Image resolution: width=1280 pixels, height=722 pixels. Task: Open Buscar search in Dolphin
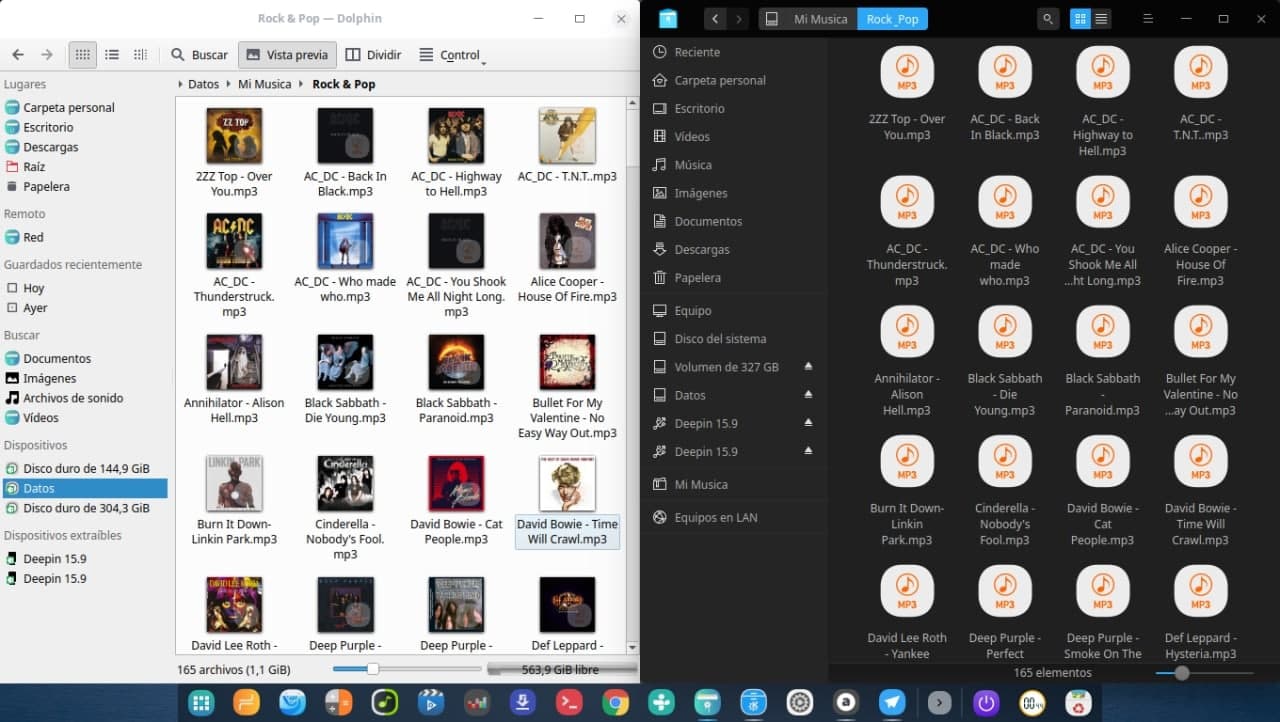pyautogui.click(x=199, y=55)
